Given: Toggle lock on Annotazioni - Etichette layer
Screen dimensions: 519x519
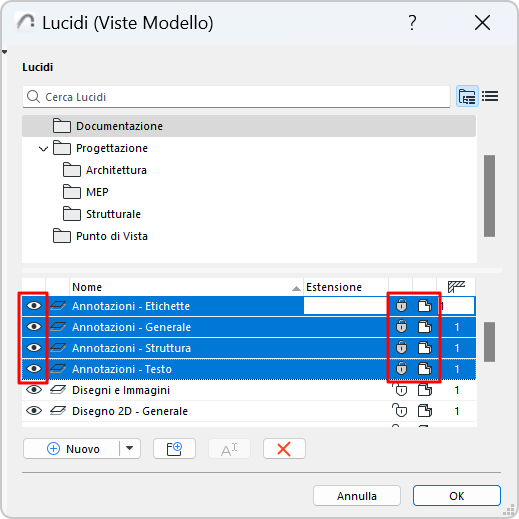Looking at the screenshot, I should 401,306.
